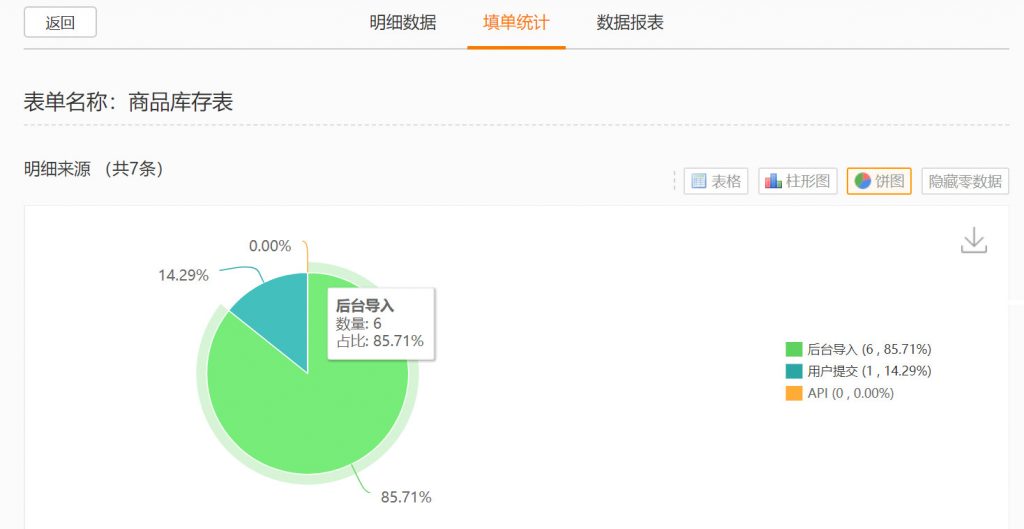Switch to the 数据报表 tab
Viewport: 1024px width, 529px height.
point(630,23)
